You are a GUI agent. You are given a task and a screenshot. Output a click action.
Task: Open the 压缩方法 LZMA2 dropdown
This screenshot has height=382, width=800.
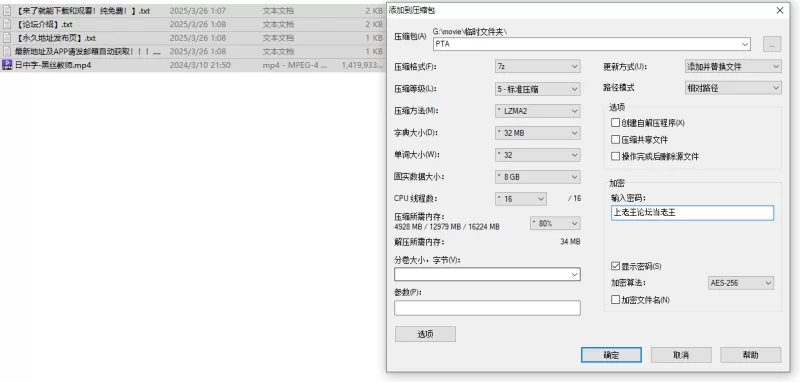pos(537,111)
